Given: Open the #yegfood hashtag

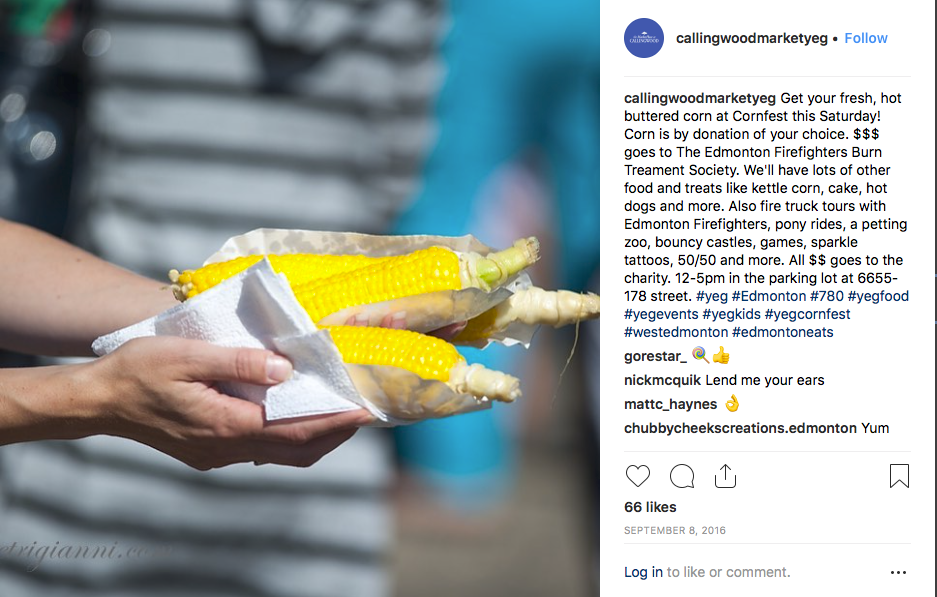Looking at the screenshot, I should (x=878, y=296).
